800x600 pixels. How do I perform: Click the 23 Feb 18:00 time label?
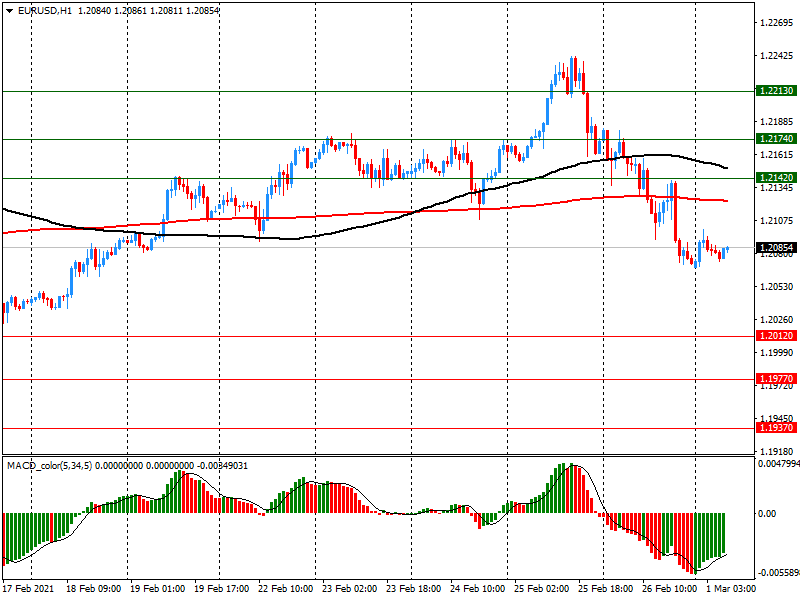(414, 589)
